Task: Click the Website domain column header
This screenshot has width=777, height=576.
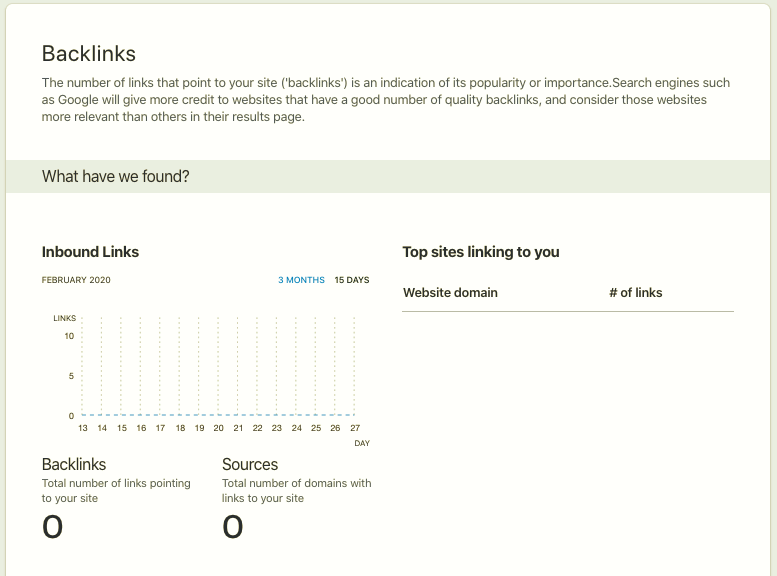Action: 450,293
